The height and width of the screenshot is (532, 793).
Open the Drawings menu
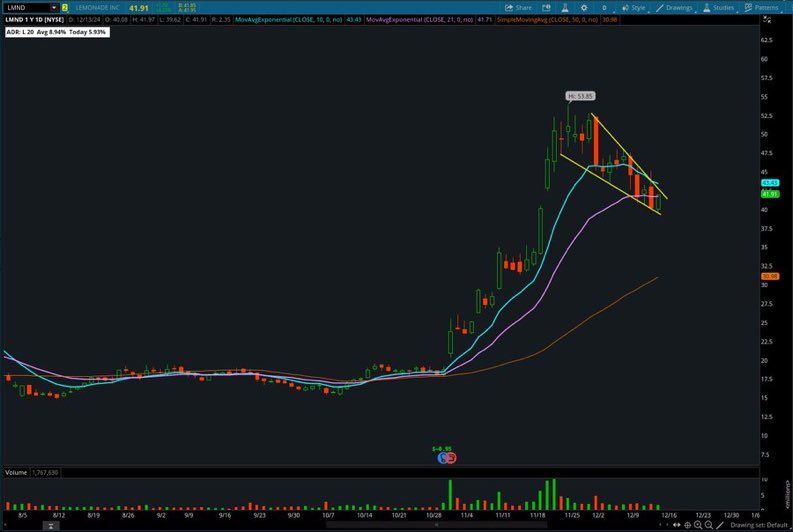pyautogui.click(x=674, y=8)
